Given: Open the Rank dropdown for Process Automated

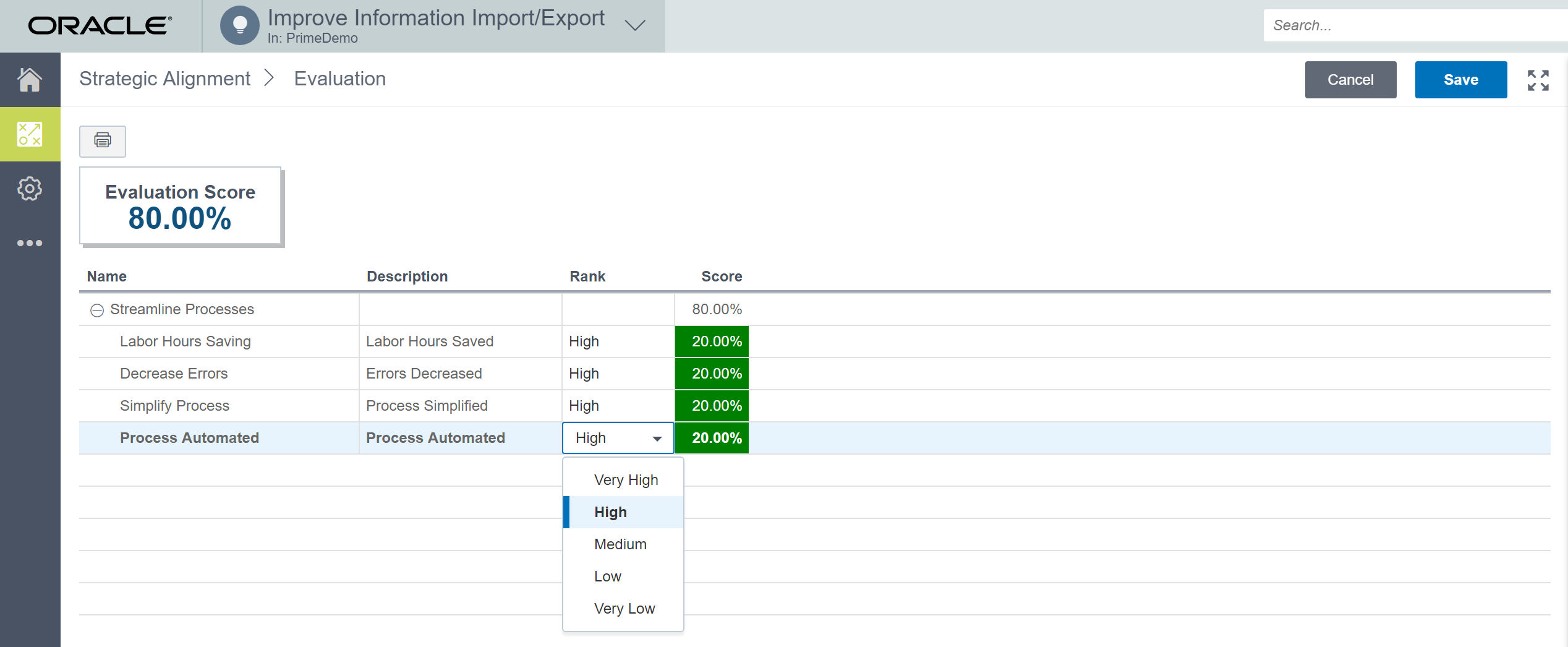Looking at the screenshot, I should coord(618,438).
